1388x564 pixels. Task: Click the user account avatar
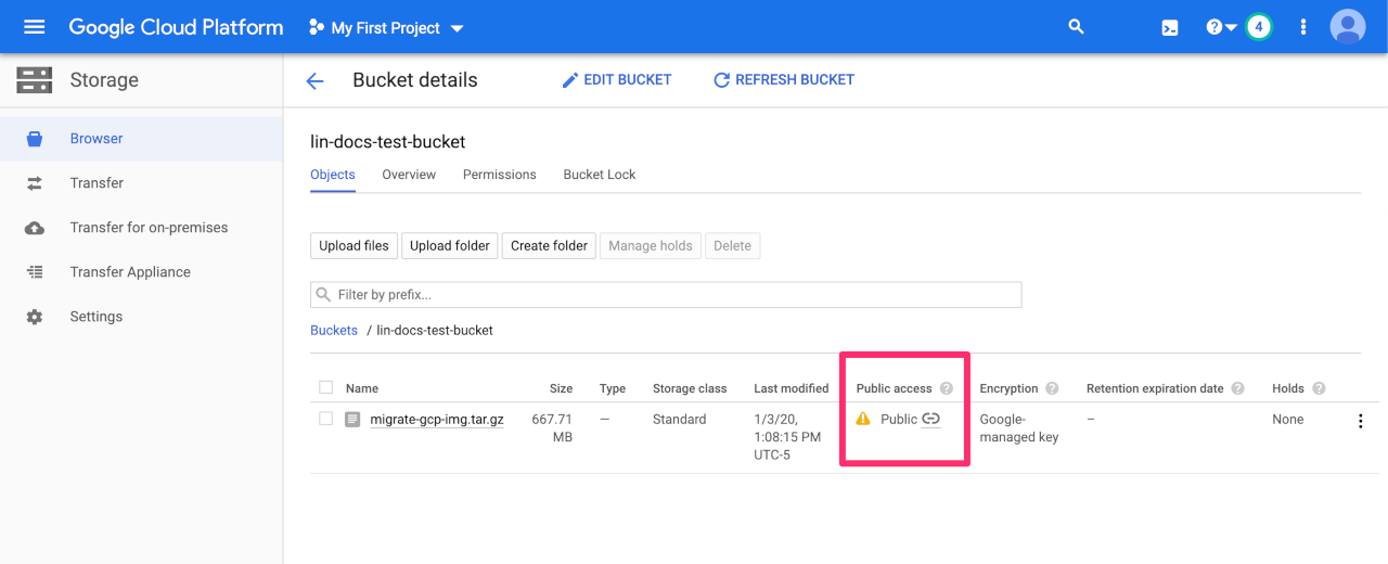click(1347, 27)
